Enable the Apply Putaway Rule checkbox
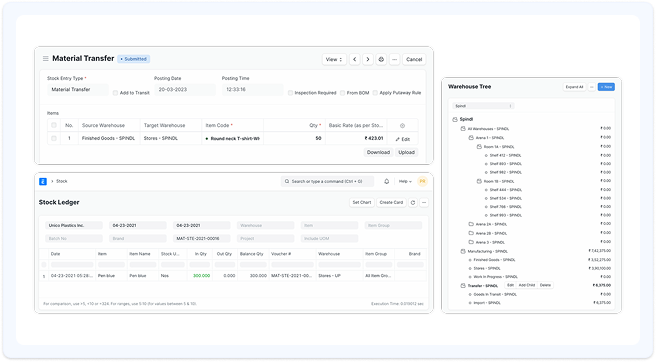This screenshot has height=362, width=656. click(375, 93)
